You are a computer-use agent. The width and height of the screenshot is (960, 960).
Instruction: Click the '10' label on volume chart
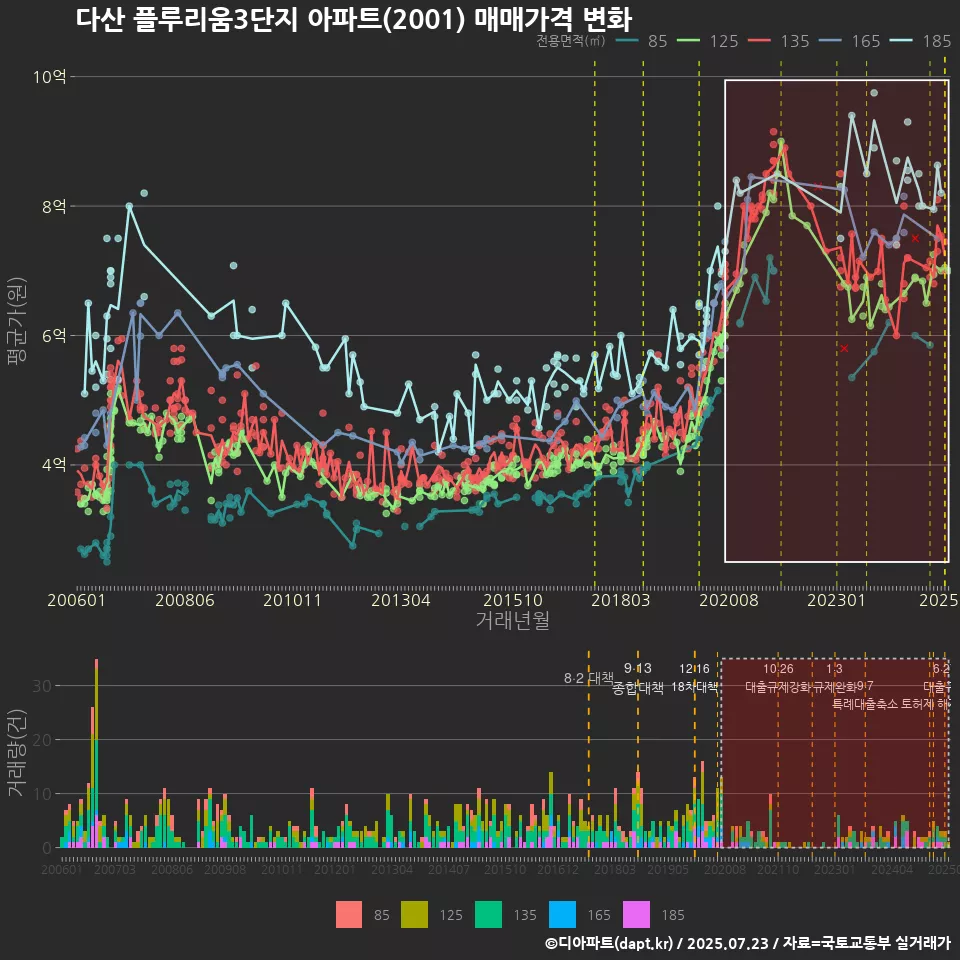(x=42, y=794)
